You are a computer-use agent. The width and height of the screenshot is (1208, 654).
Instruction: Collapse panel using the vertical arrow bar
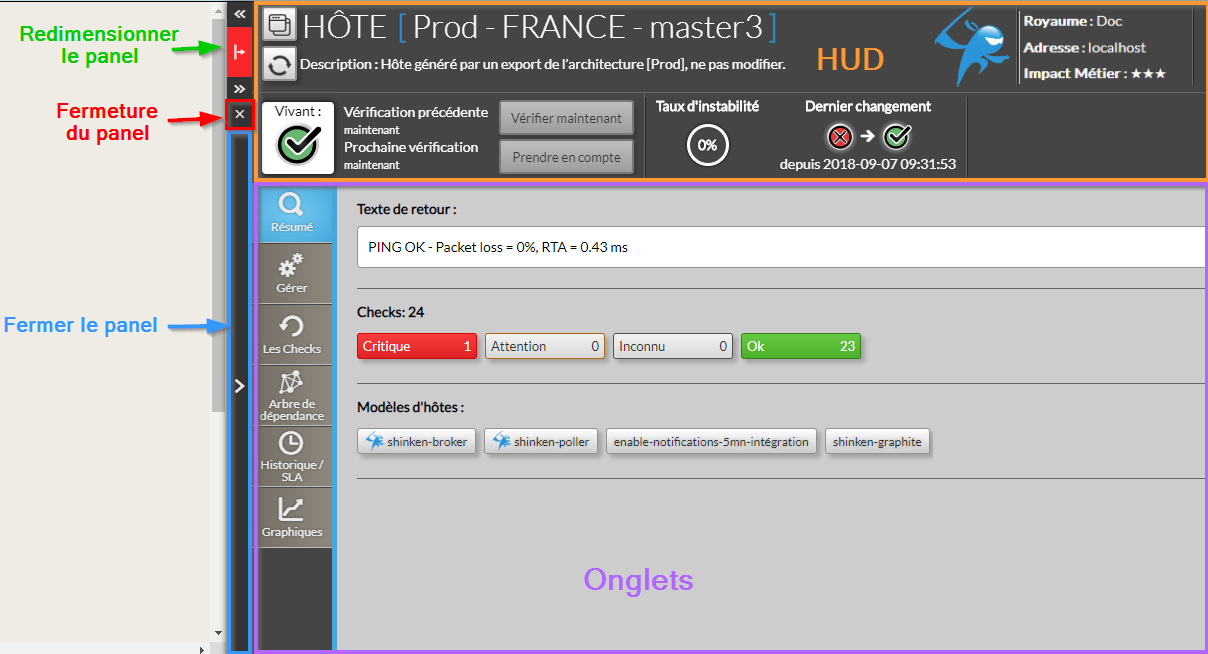239,386
